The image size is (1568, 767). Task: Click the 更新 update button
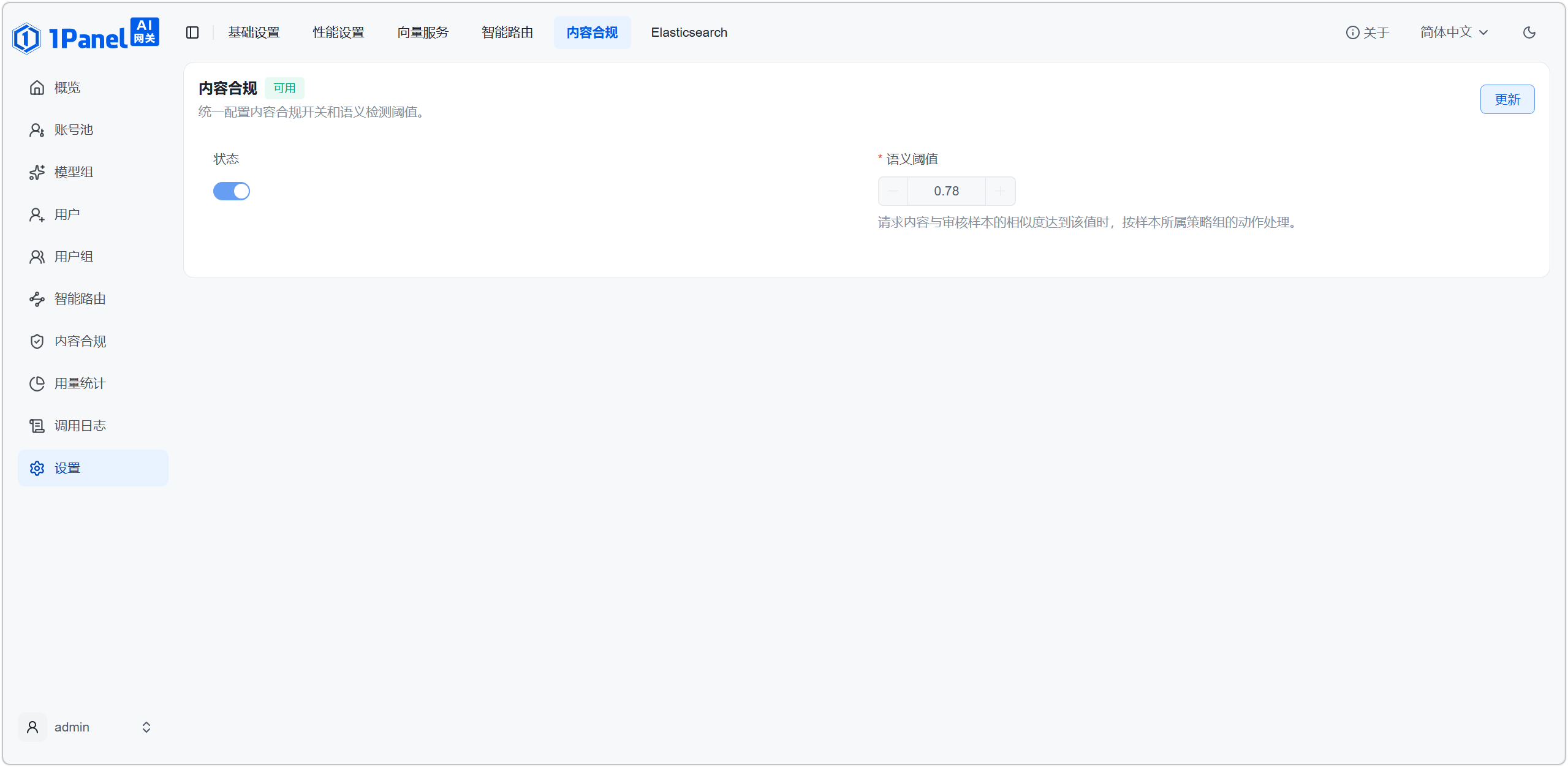[x=1507, y=99]
